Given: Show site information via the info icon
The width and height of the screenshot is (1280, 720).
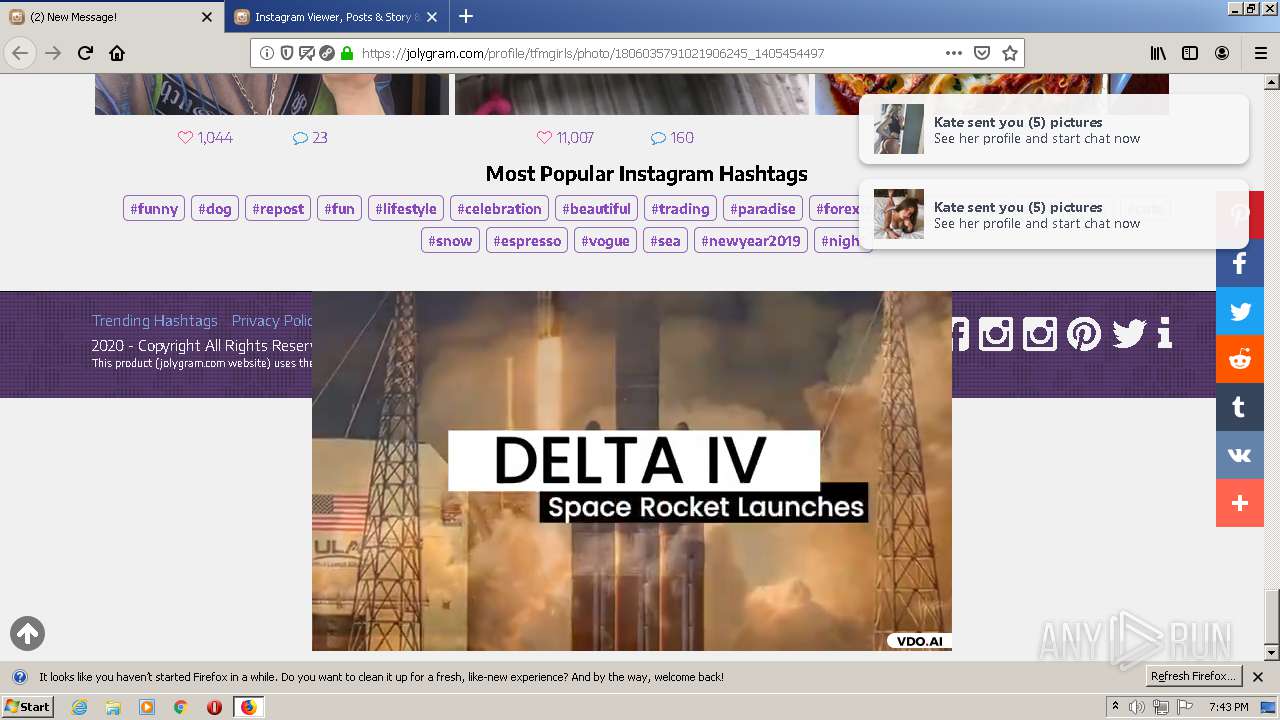Looking at the screenshot, I should tap(267, 53).
